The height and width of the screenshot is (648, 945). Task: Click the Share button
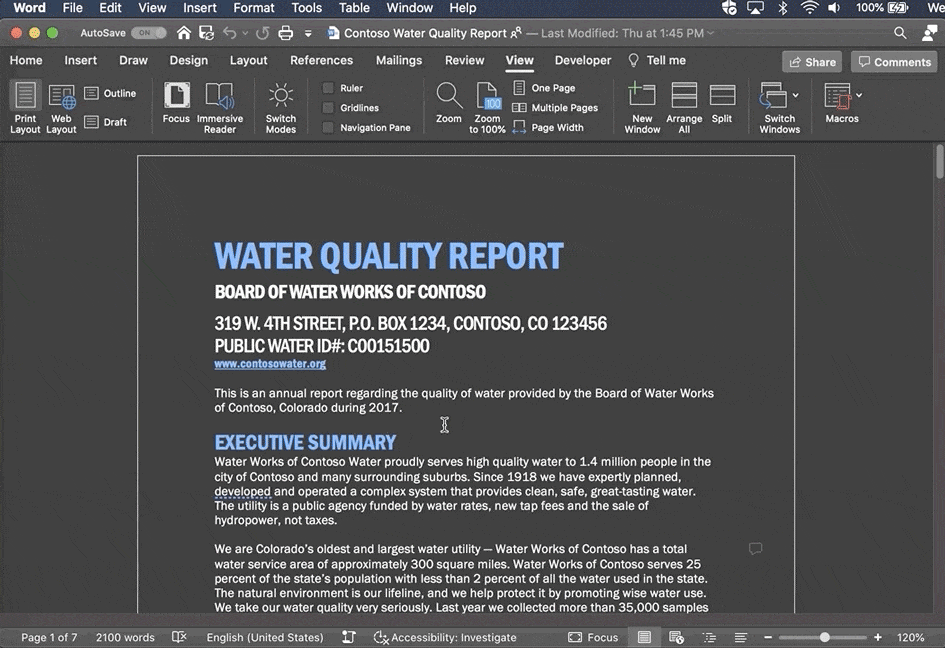tap(812, 62)
